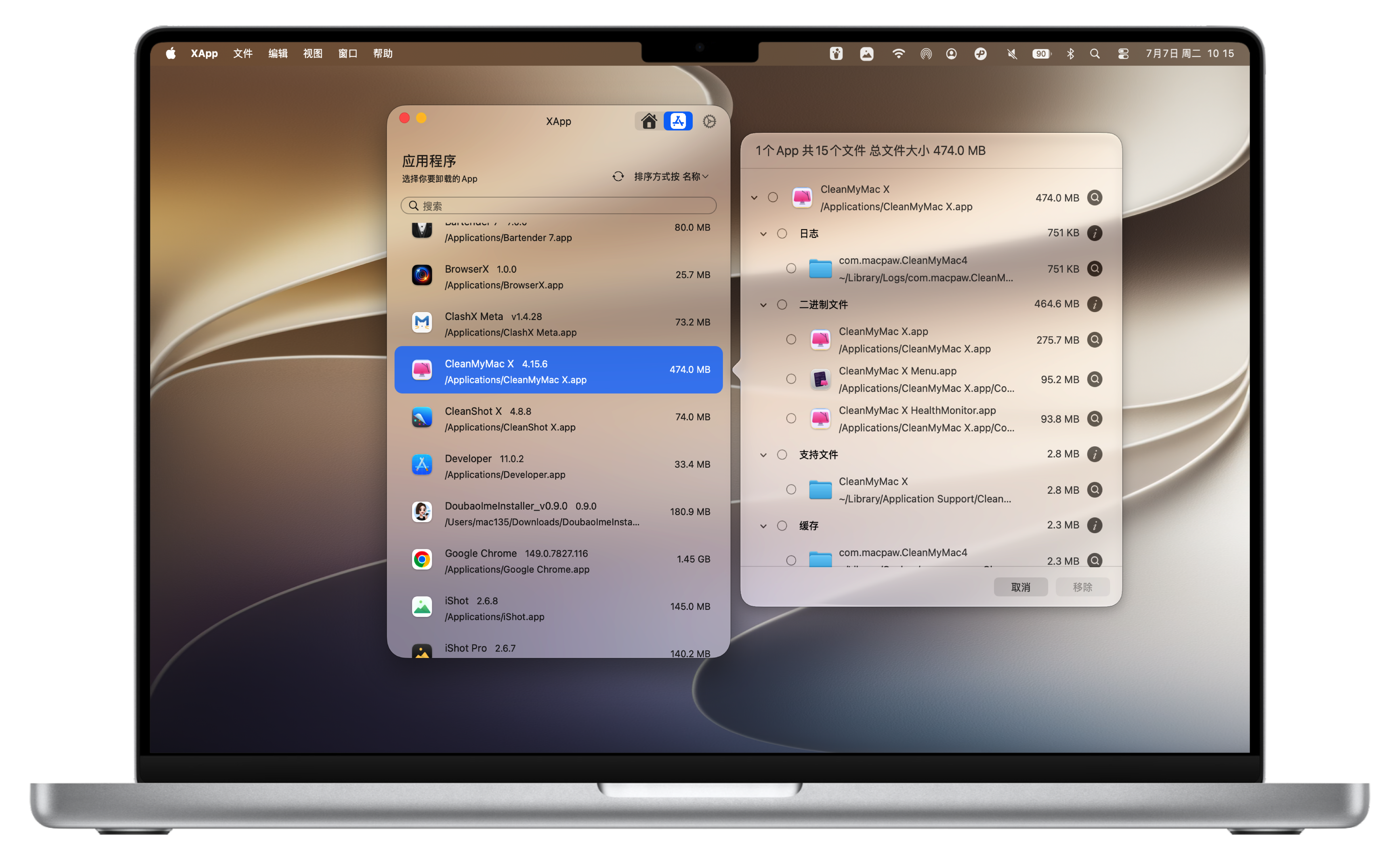Screen dimensions: 1400x859
Task: Select the CleanMyMac X Menu.app checkbox
Action: 791,379
